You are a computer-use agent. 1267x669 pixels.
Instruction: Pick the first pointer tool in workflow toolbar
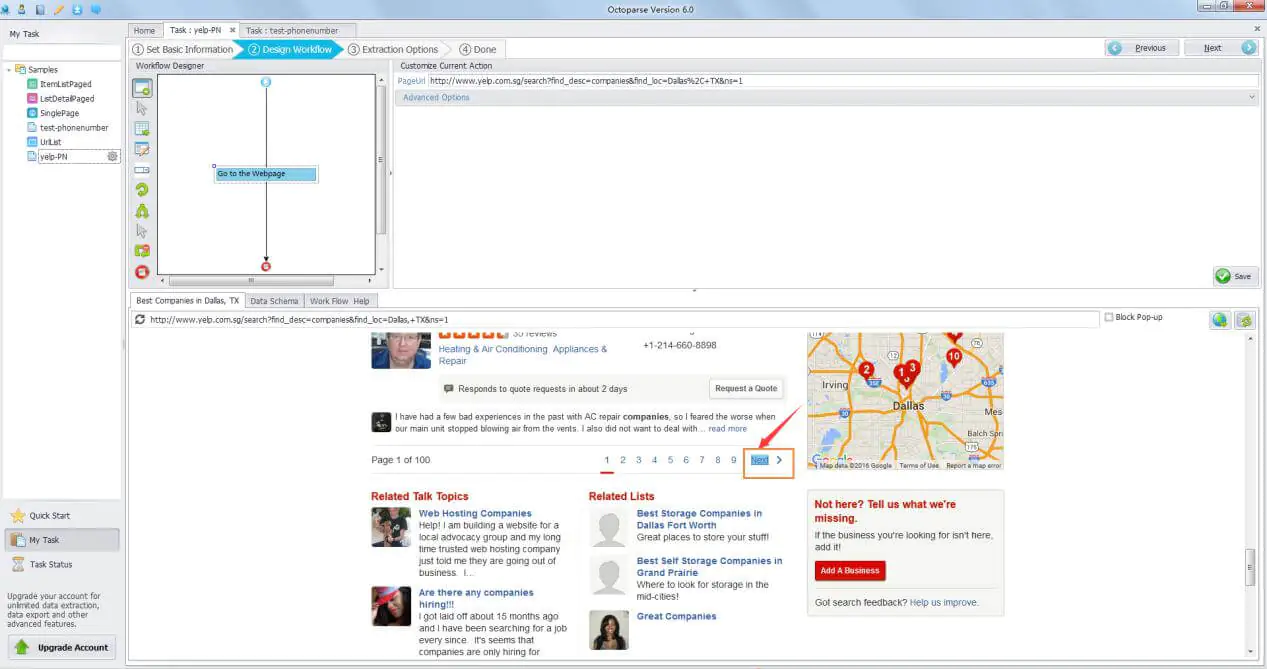(142, 108)
